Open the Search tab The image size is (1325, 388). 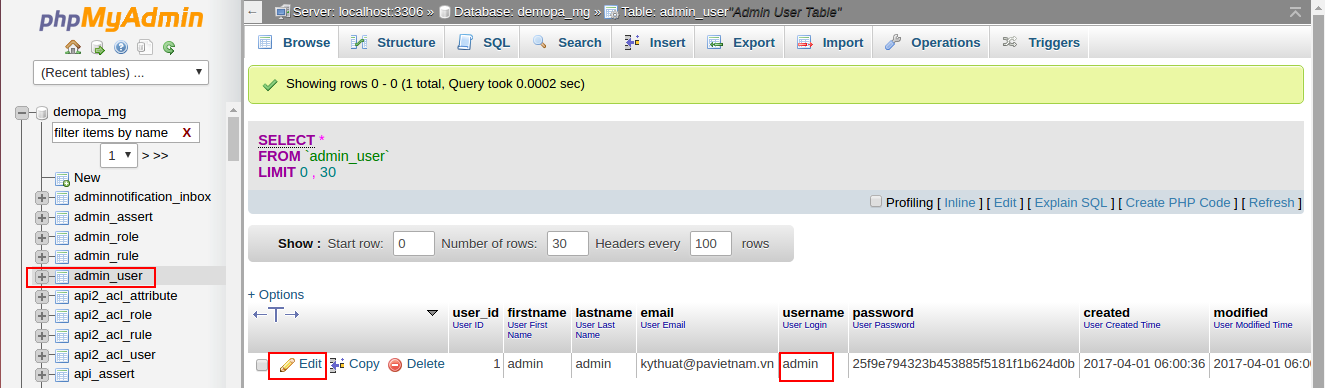(x=567, y=42)
